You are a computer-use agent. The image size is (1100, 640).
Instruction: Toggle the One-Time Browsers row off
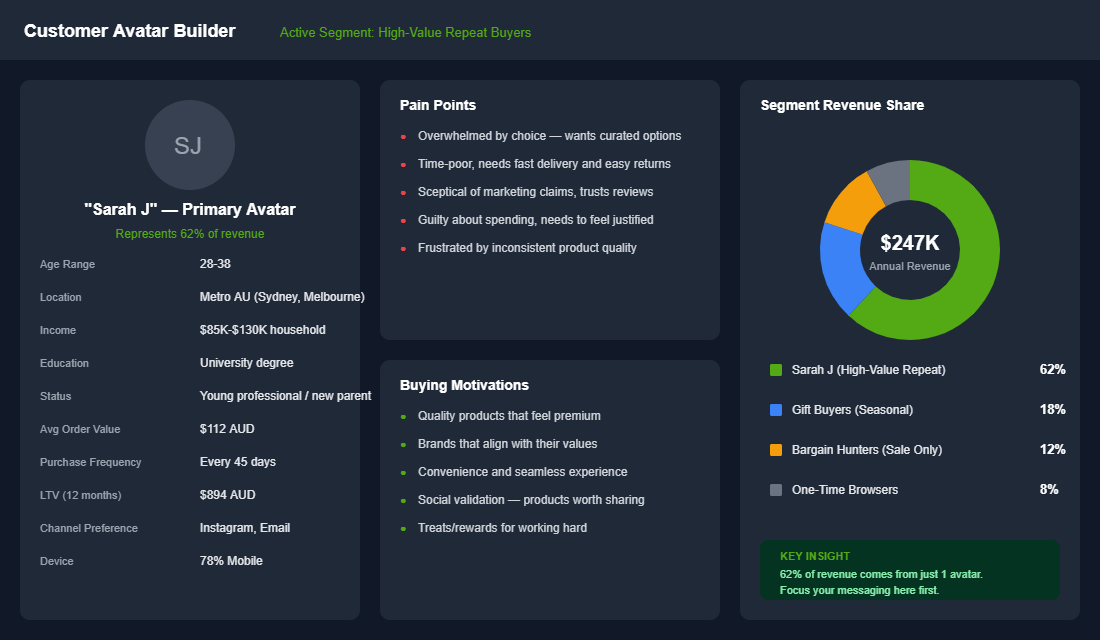pos(910,489)
